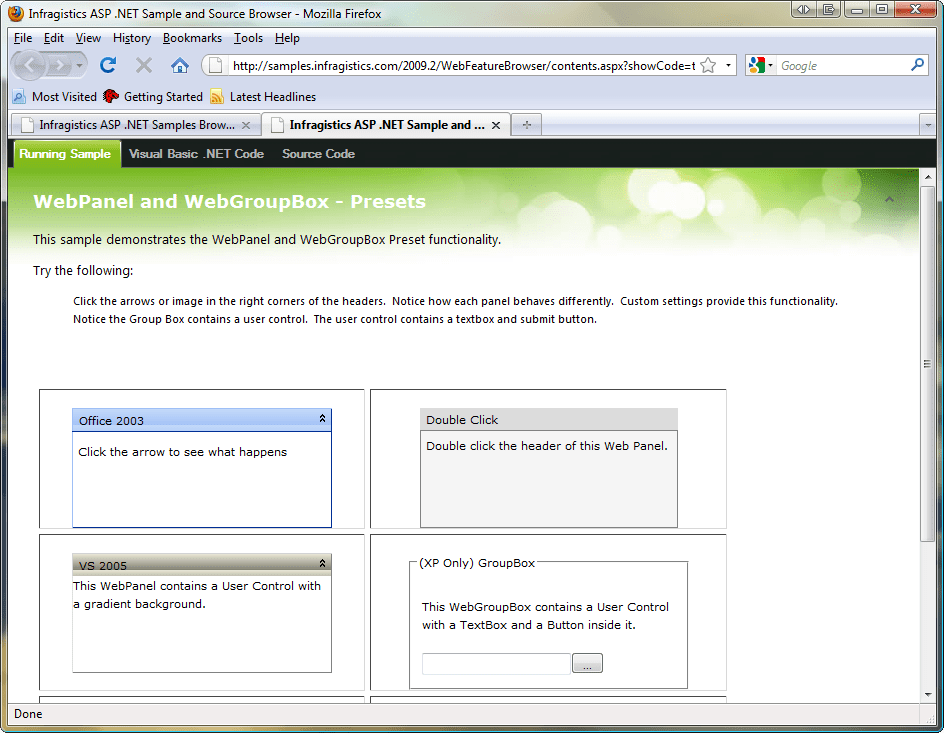Open the Bookmarks menu

(192, 38)
